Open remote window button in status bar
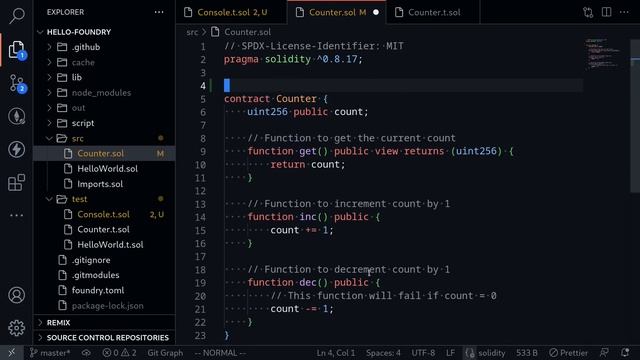 tap(12, 353)
